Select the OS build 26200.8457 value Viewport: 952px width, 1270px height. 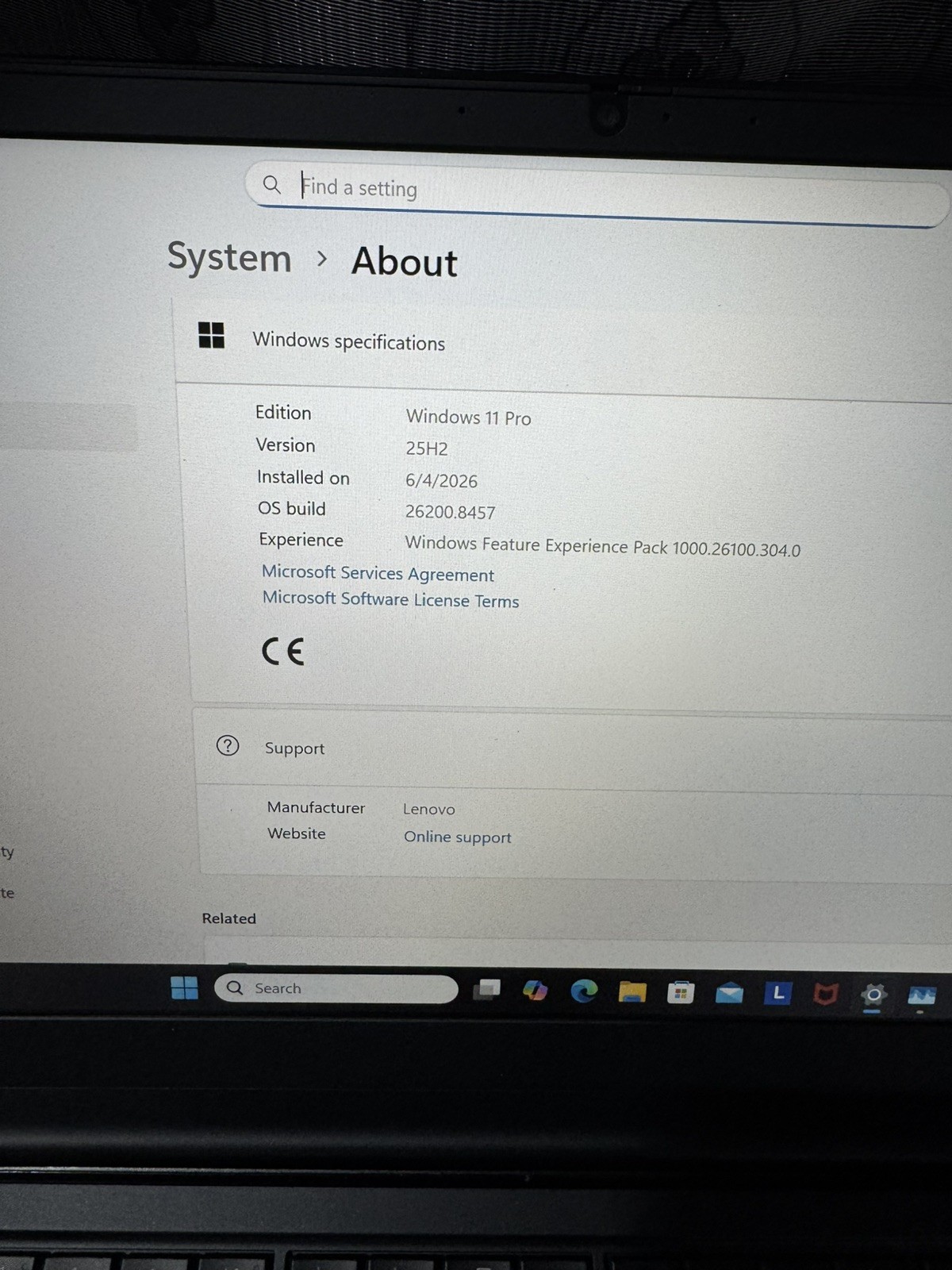(450, 512)
